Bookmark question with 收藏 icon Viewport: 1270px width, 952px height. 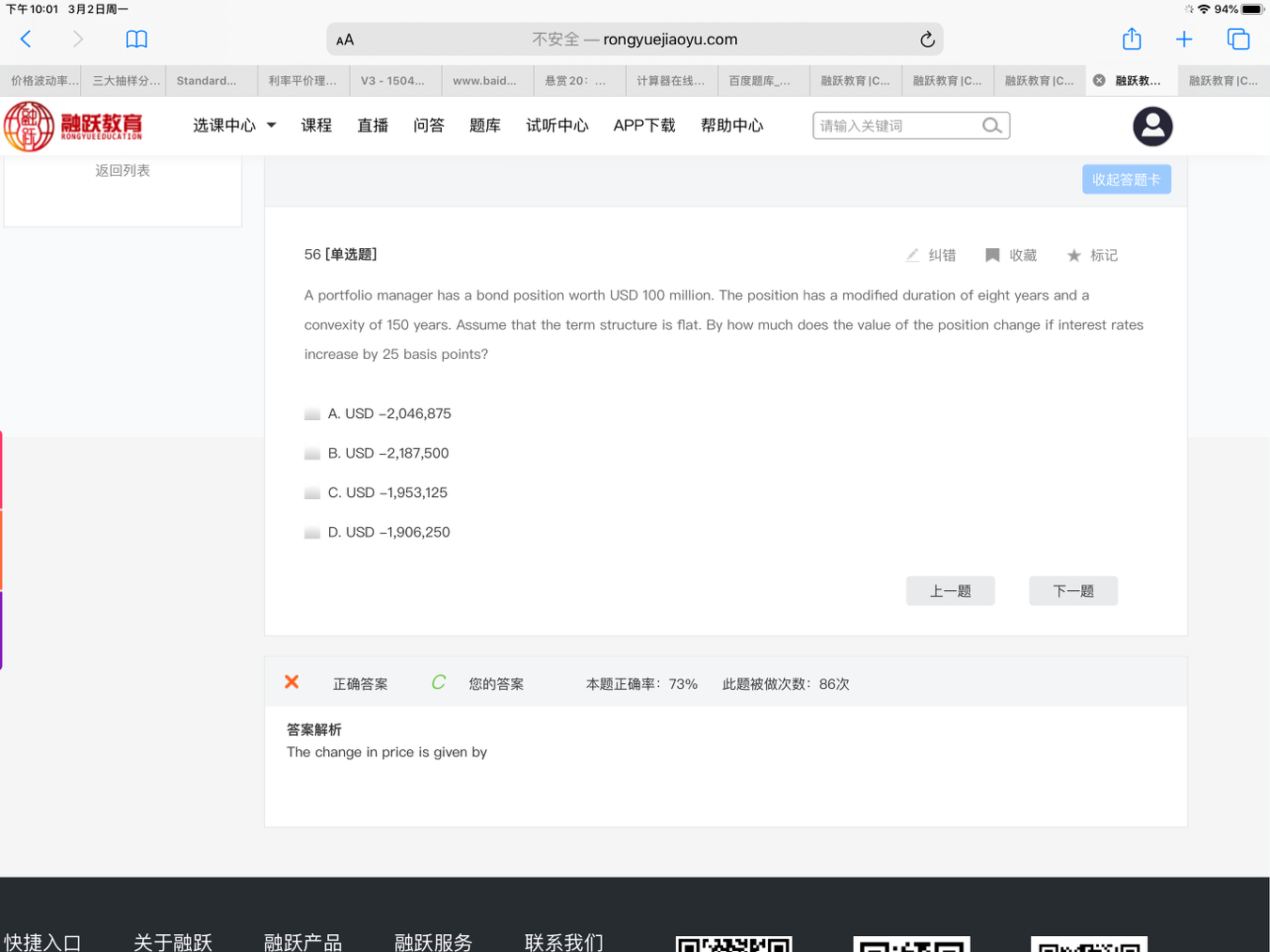tap(1011, 256)
